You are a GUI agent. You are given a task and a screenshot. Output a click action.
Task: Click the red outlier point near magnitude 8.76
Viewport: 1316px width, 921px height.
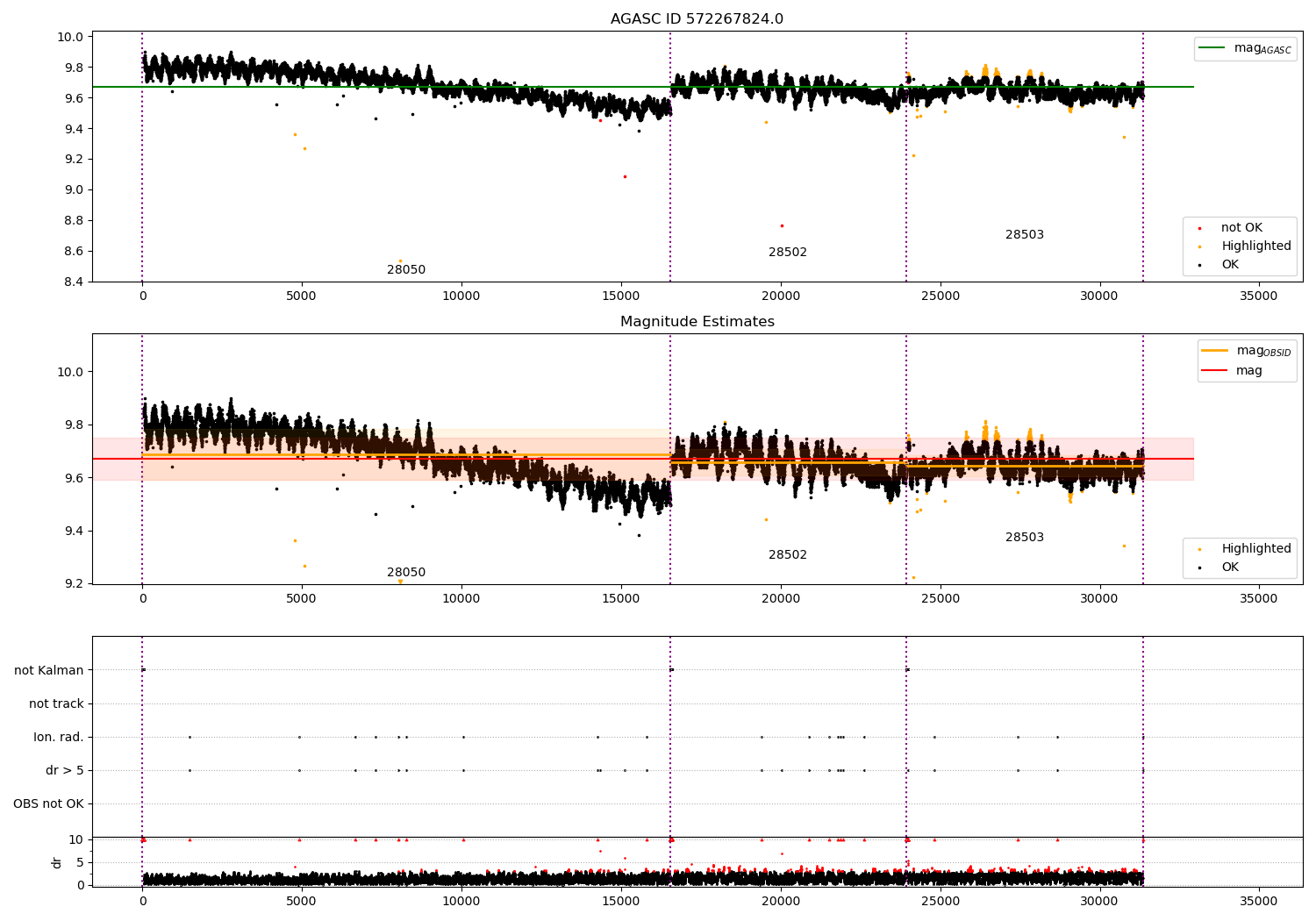click(782, 225)
